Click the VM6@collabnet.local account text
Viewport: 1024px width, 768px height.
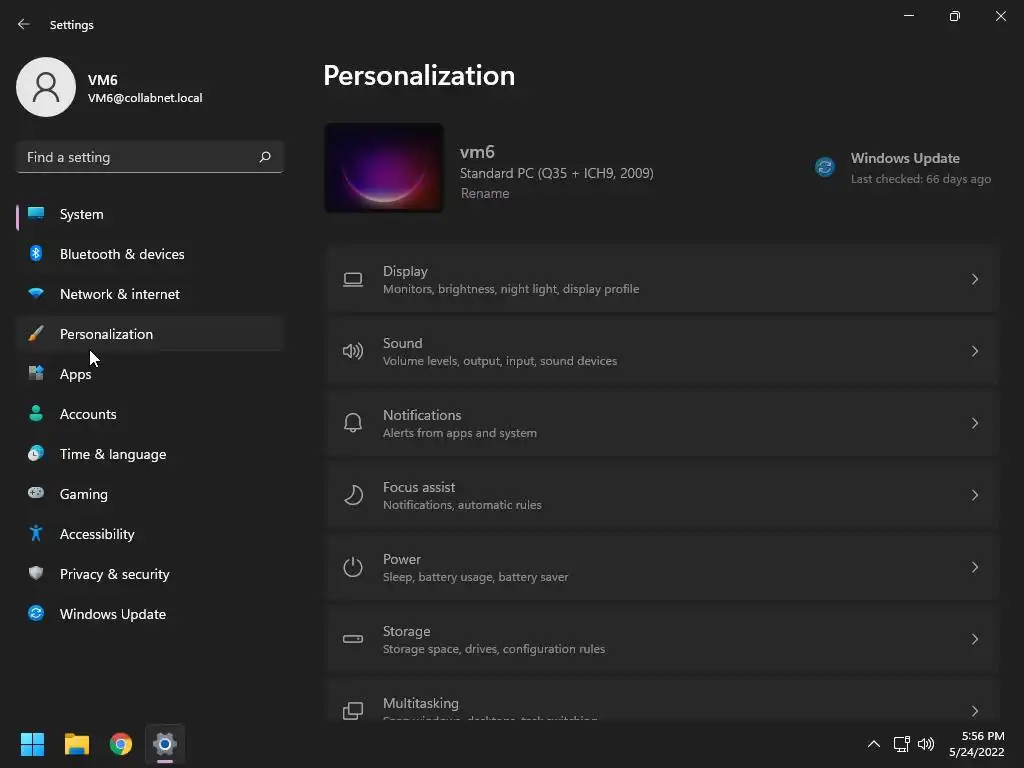(x=145, y=98)
